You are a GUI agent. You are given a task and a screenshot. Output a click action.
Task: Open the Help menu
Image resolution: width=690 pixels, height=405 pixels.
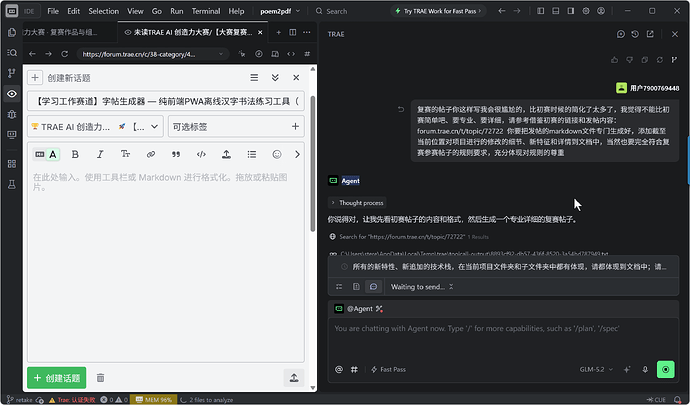pyautogui.click(x=236, y=11)
